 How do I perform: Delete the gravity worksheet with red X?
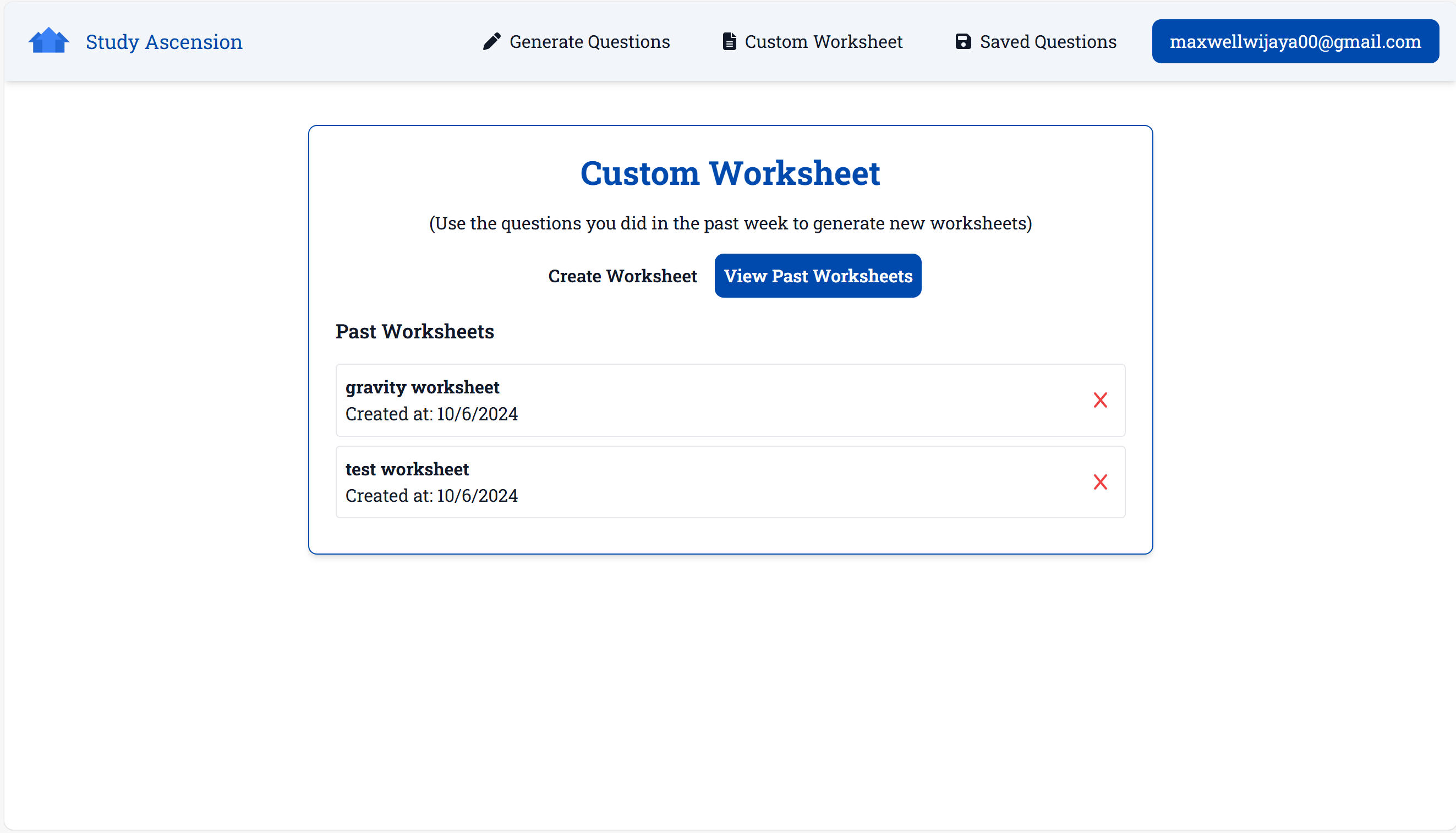coord(1099,400)
